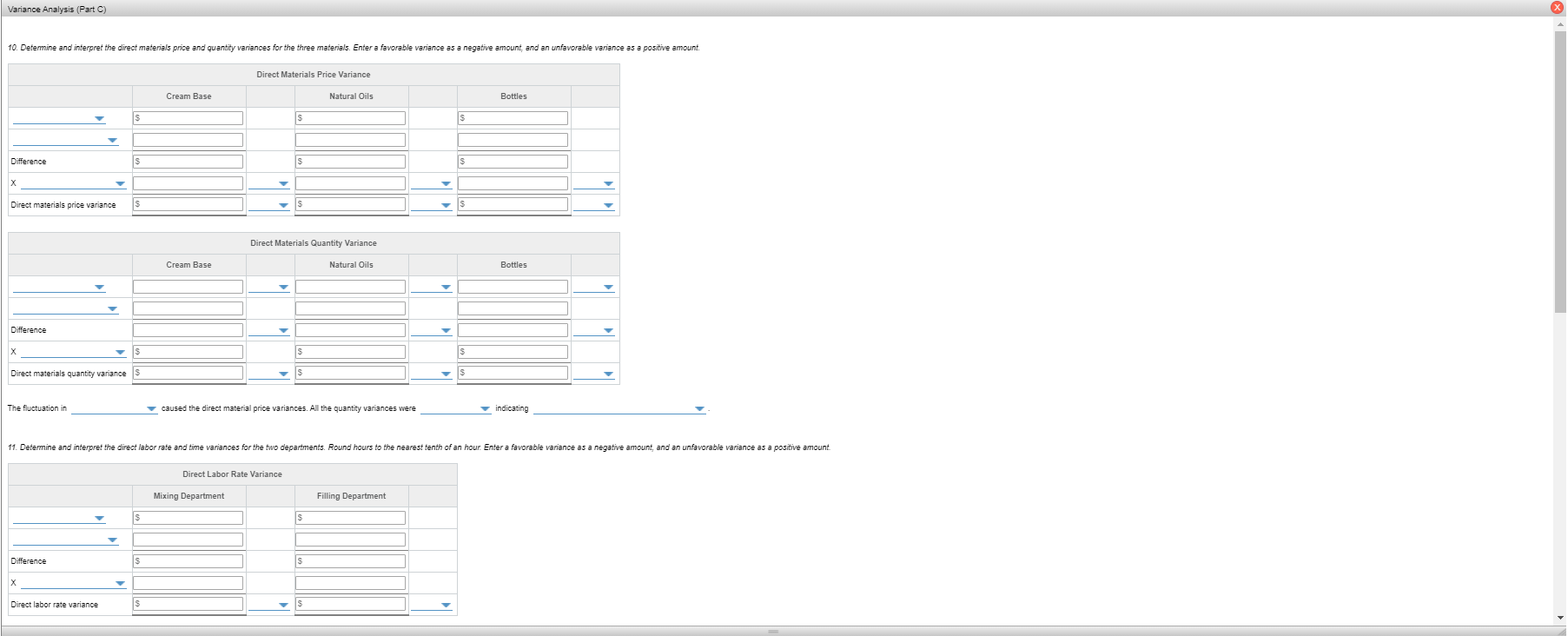The height and width of the screenshot is (636, 1568).
Task: Click Filling Department direct labor rate variance field
Action: (350, 604)
